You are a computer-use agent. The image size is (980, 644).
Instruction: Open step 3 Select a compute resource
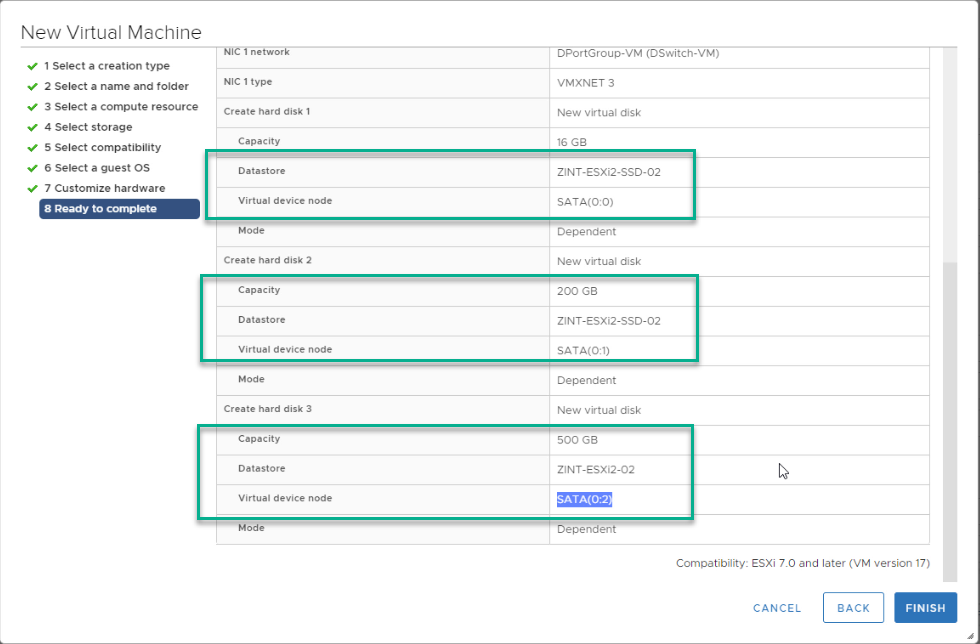(121, 106)
